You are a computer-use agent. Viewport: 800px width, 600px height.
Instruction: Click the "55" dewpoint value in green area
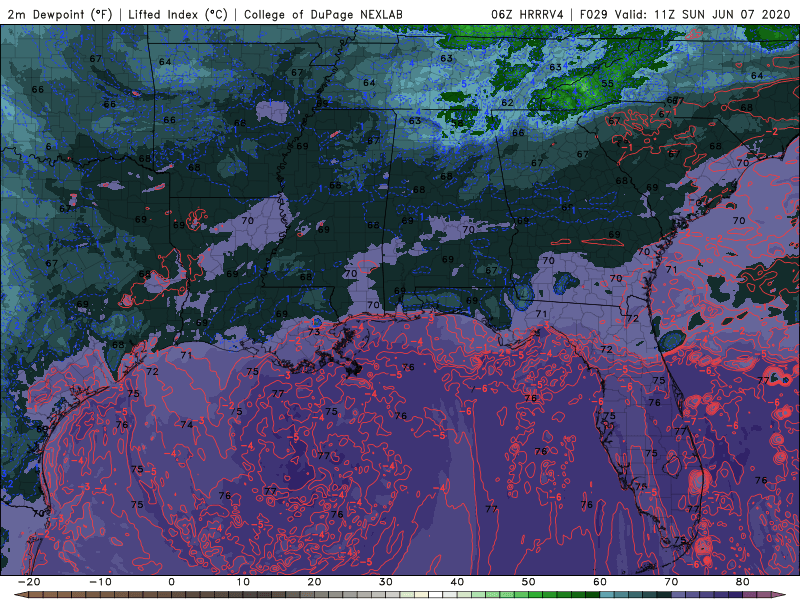coord(607,83)
